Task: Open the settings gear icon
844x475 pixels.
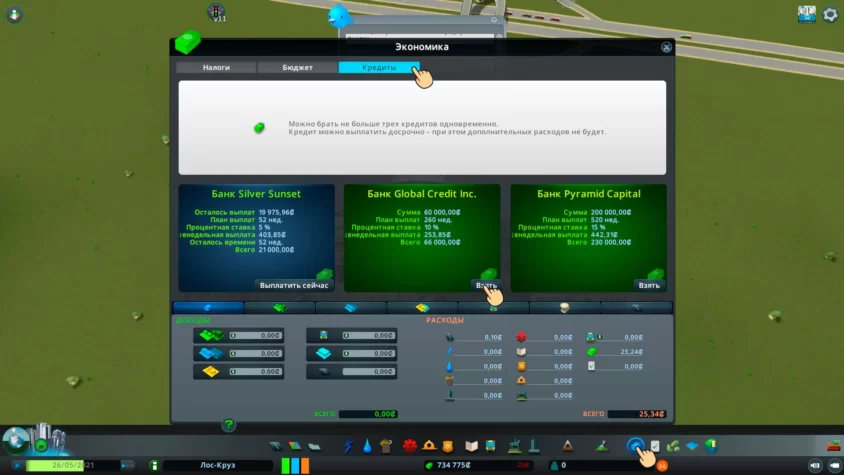Action: [830, 15]
